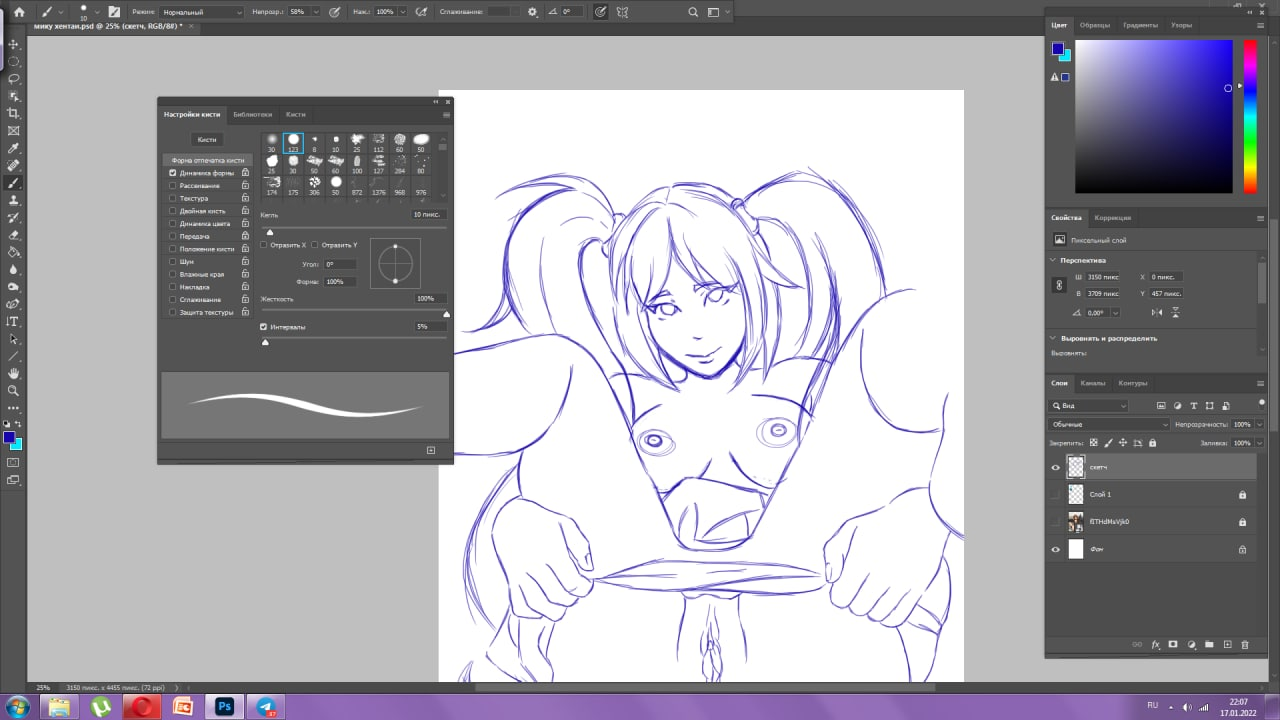The width and height of the screenshot is (1280, 720).
Task: Open the layer Заливка dropdown arrow
Action: pos(1259,442)
